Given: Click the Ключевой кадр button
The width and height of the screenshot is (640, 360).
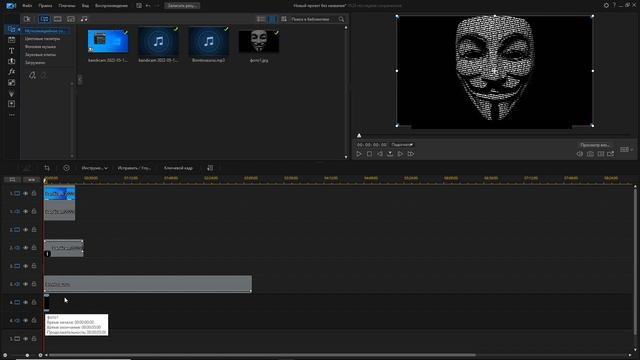Looking at the screenshot, I should (178, 168).
